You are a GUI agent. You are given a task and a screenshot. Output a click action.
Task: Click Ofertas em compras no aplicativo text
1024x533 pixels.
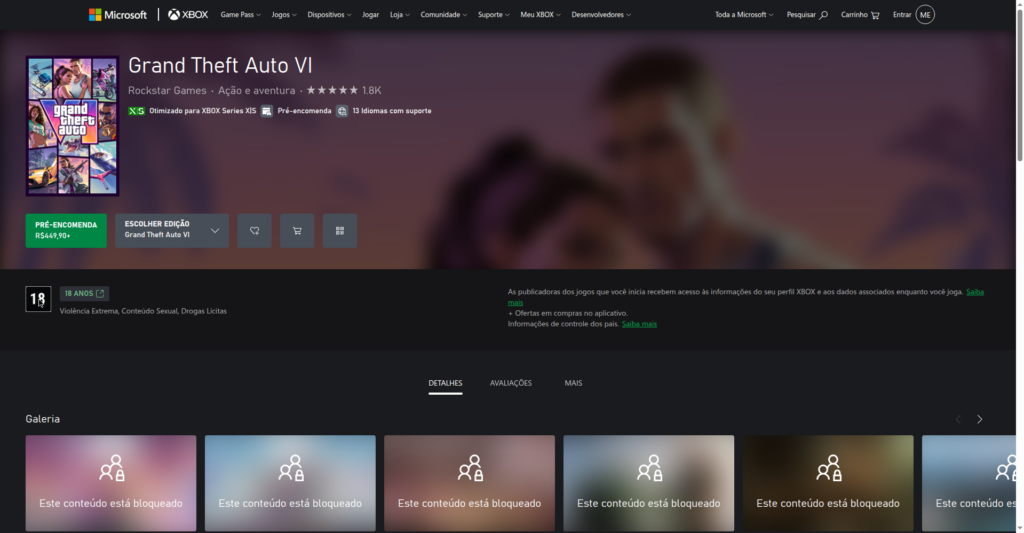pyautogui.click(x=568, y=314)
